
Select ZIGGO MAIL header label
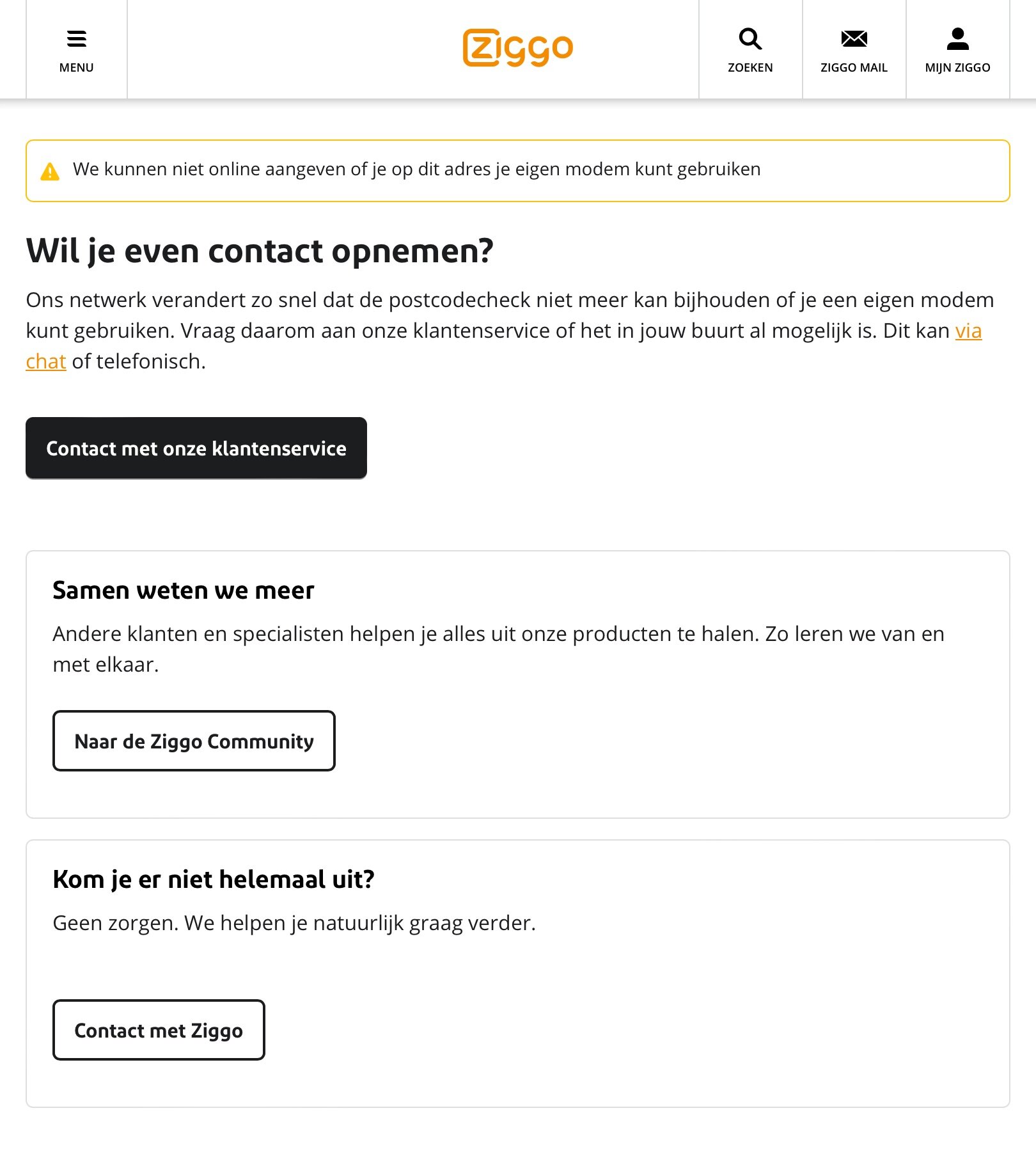tap(854, 68)
